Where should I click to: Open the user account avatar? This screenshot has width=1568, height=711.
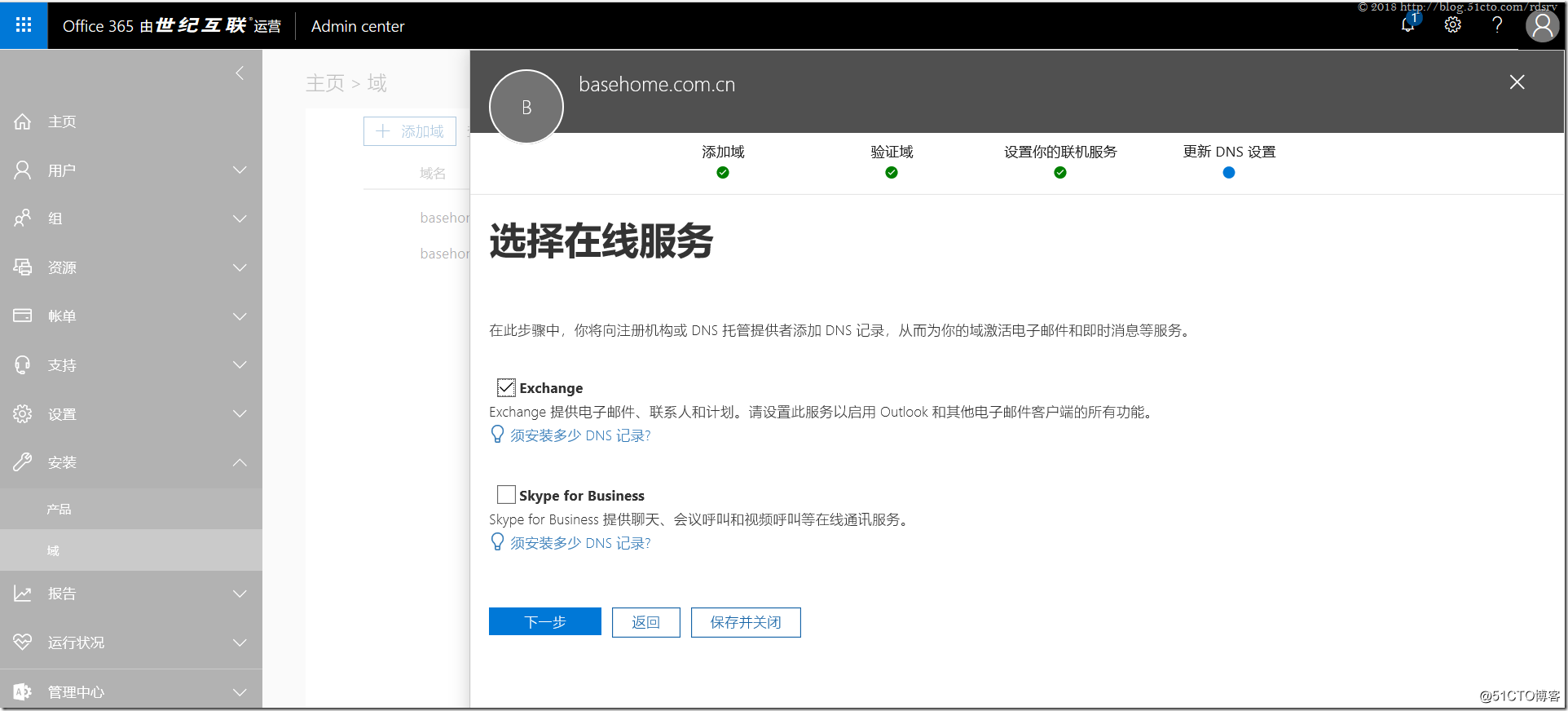(x=1542, y=25)
